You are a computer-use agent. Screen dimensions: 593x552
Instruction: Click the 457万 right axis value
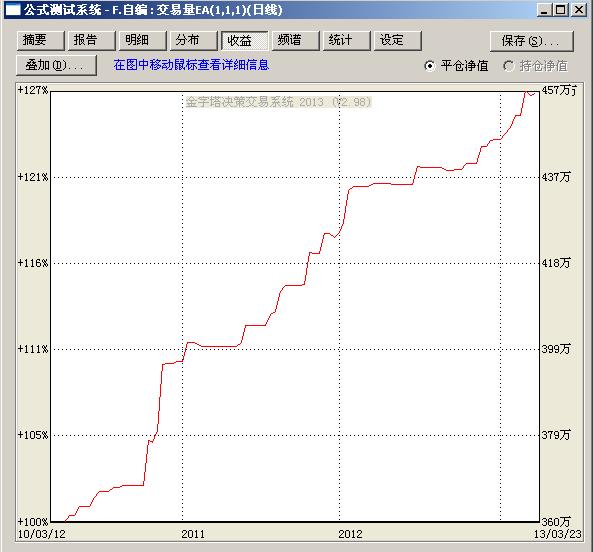559,90
